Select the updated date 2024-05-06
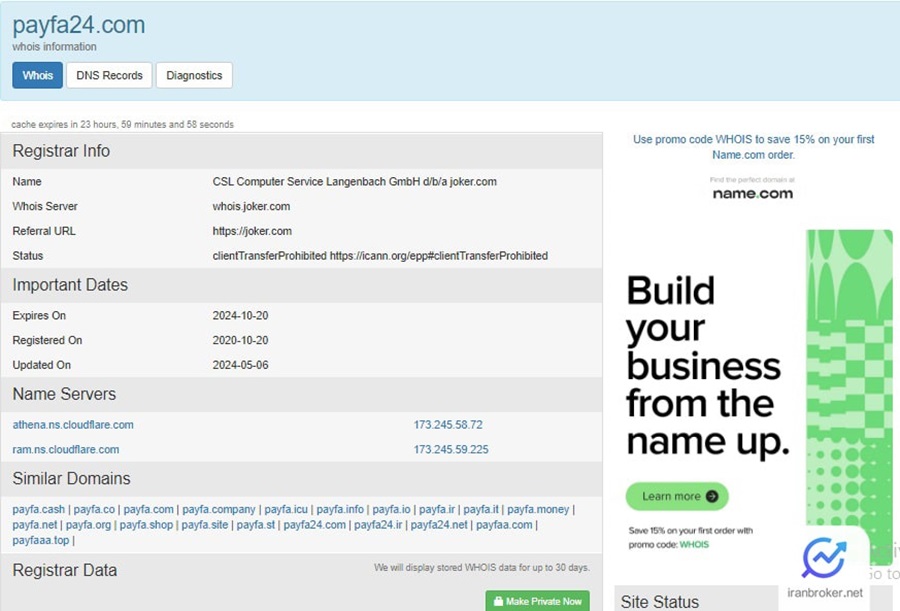This screenshot has height=611, width=900. coord(240,365)
